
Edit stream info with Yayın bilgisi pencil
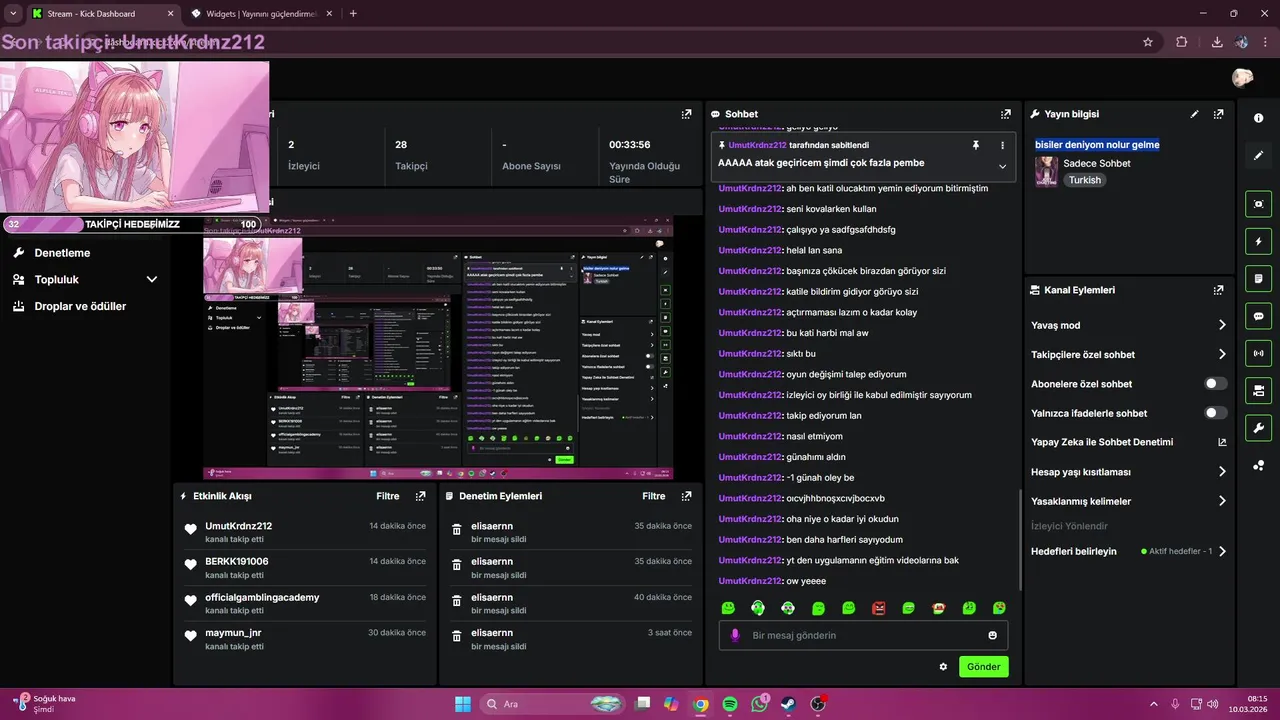(x=1194, y=114)
